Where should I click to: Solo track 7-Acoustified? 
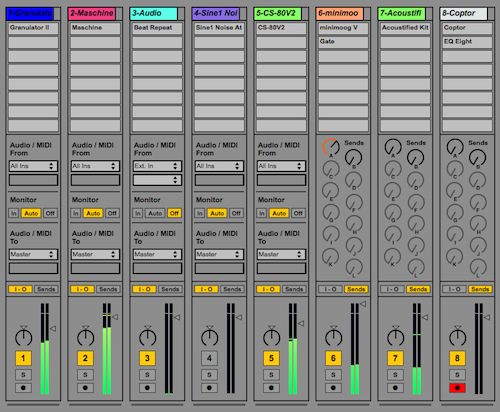point(395,375)
